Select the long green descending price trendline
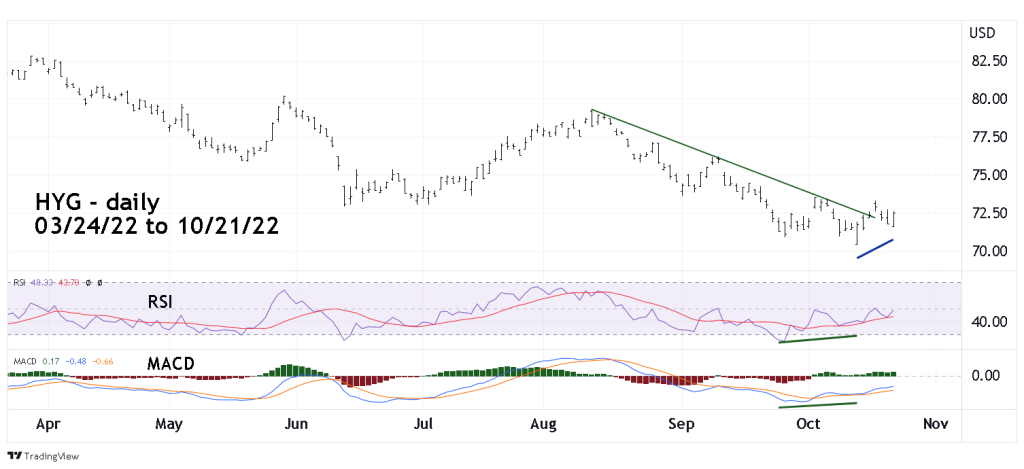 point(730,161)
